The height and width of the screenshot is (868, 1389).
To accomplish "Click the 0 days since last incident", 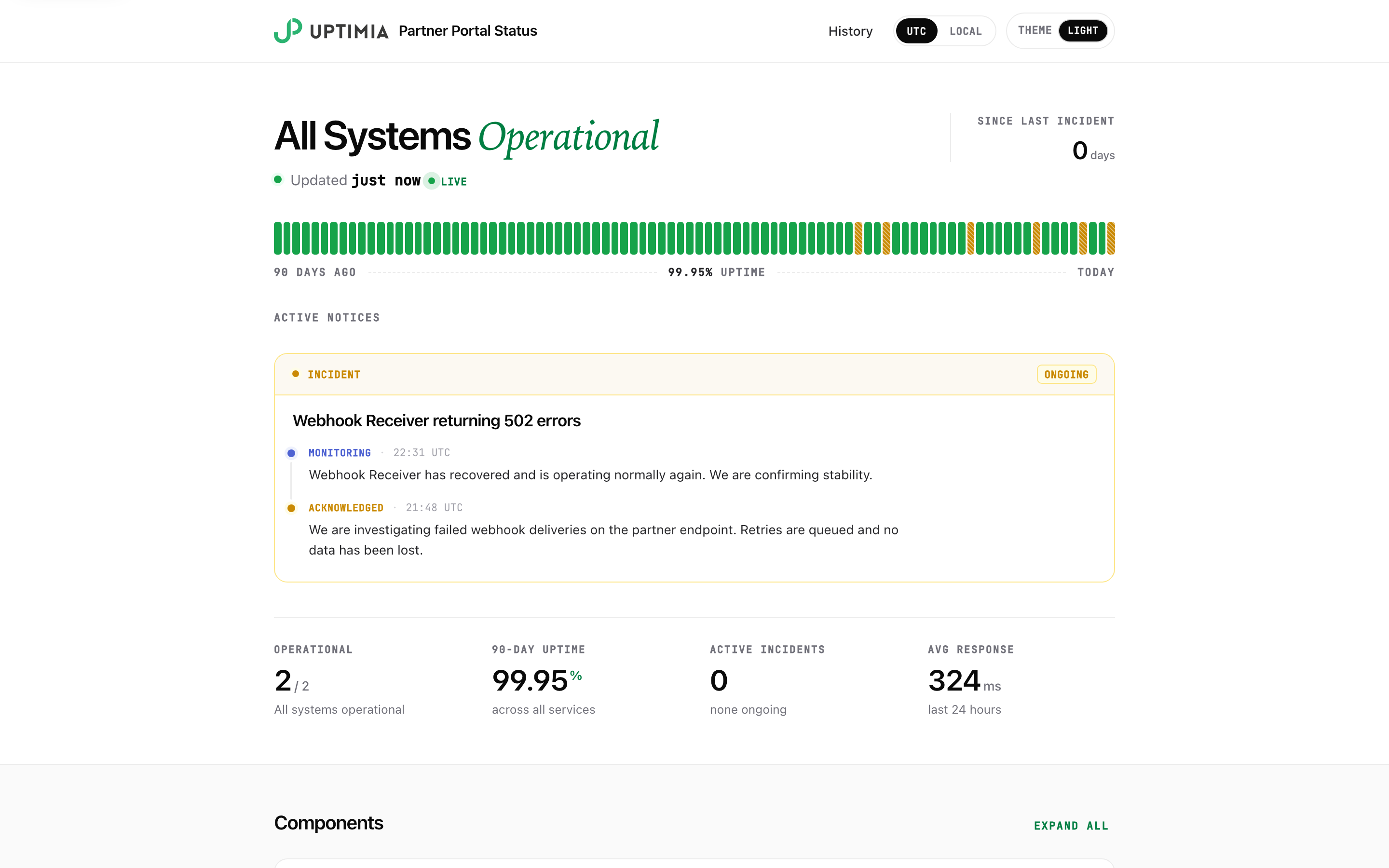I will (x=1093, y=150).
